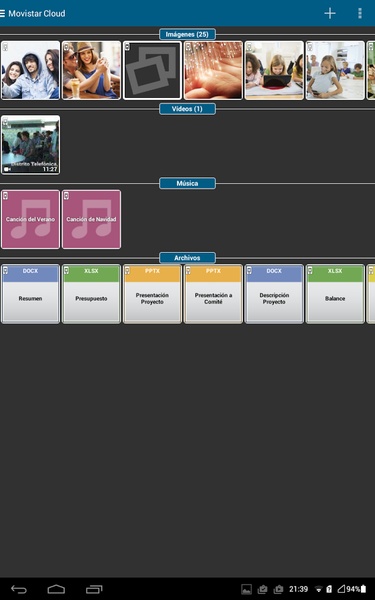Open the Balance XLSX file

pyautogui.click(x=335, y=294)
